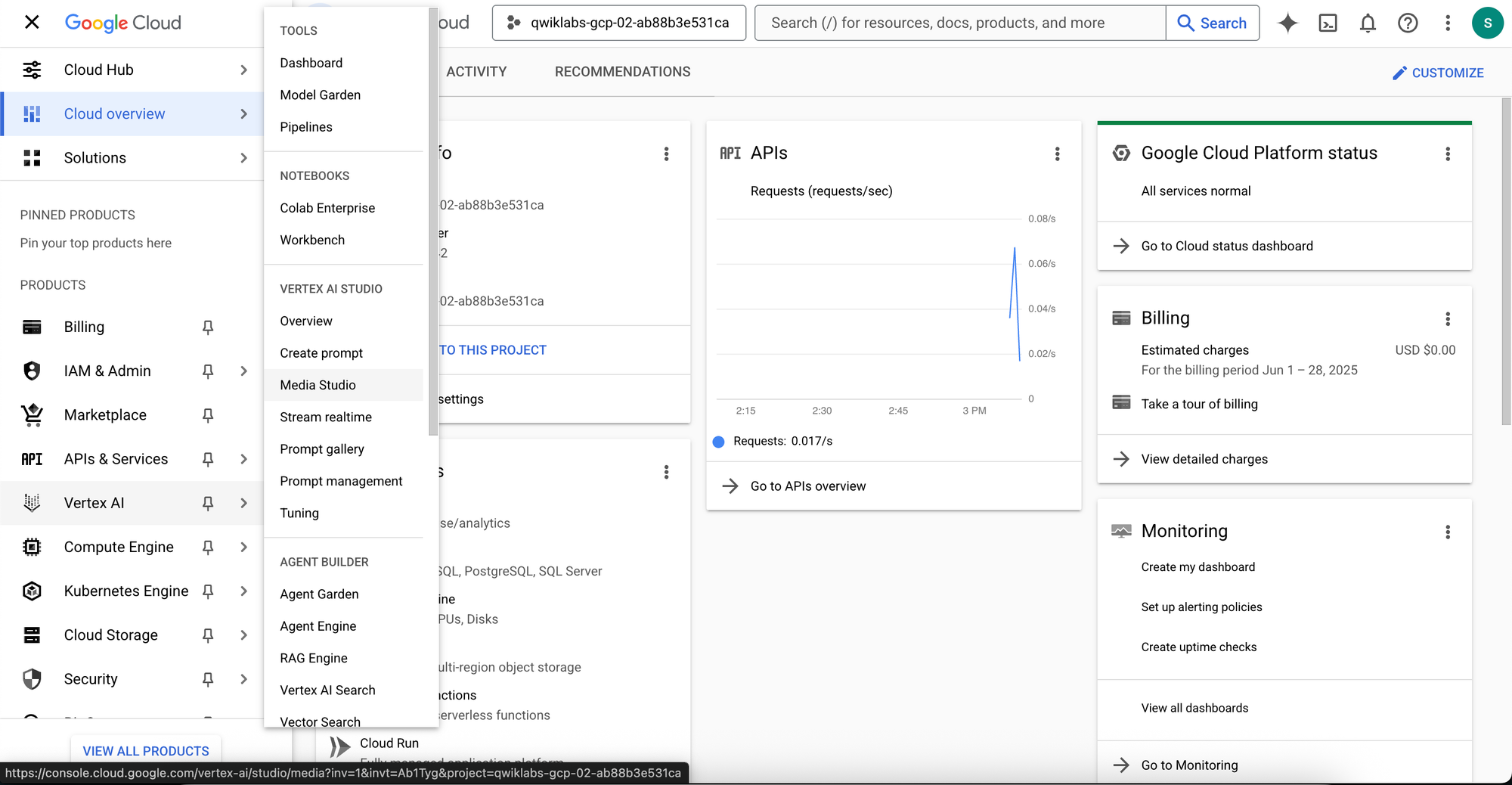Image resolution: width=1512 pixels, height=785 pixels.
Task: Follow Go to APIs overview link
Action: tap(807, 486)
